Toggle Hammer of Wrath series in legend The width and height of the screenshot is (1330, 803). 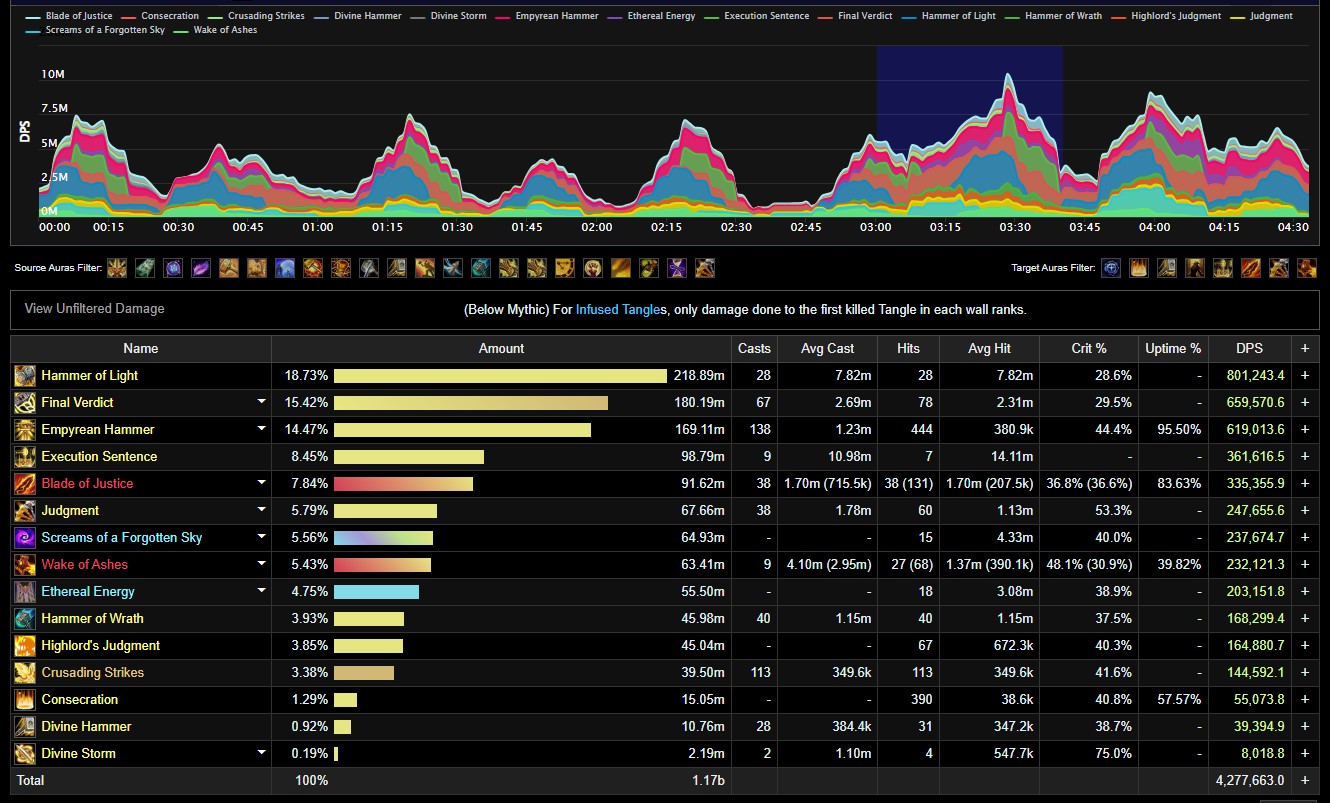tap(1056, 16)
